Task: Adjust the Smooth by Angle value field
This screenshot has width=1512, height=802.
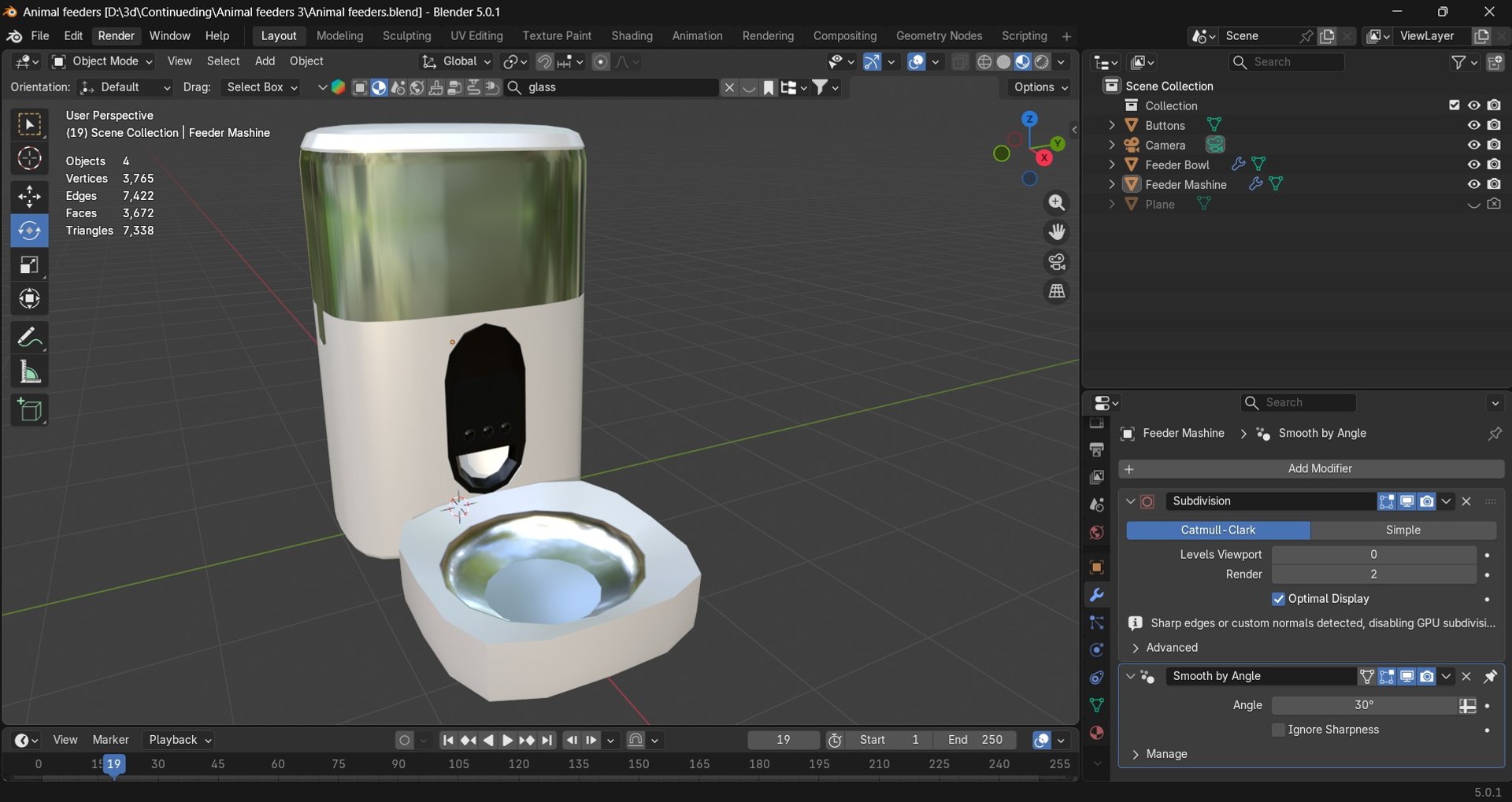Action: coord(1365,705)
